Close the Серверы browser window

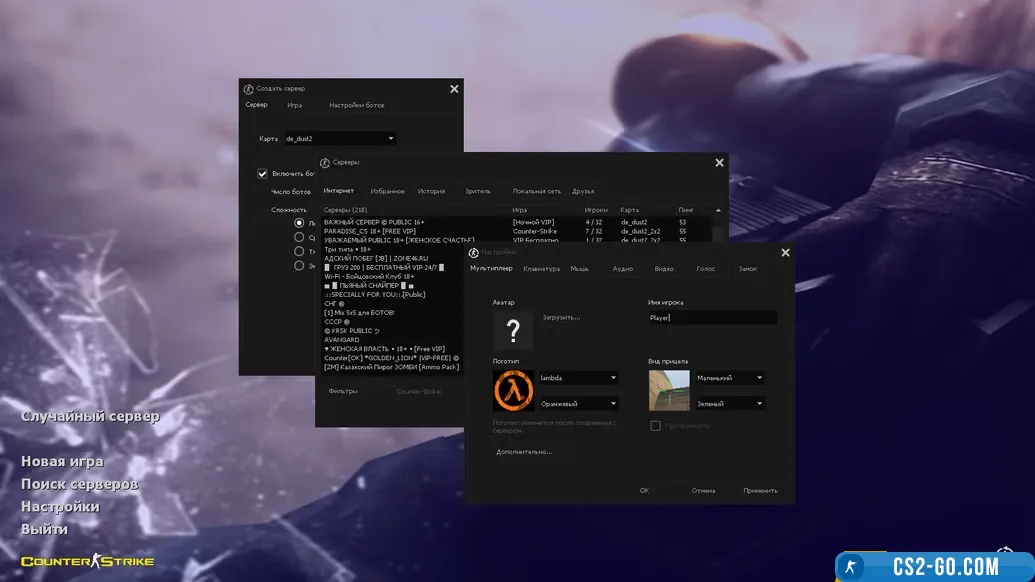click(x=719, y=163)
